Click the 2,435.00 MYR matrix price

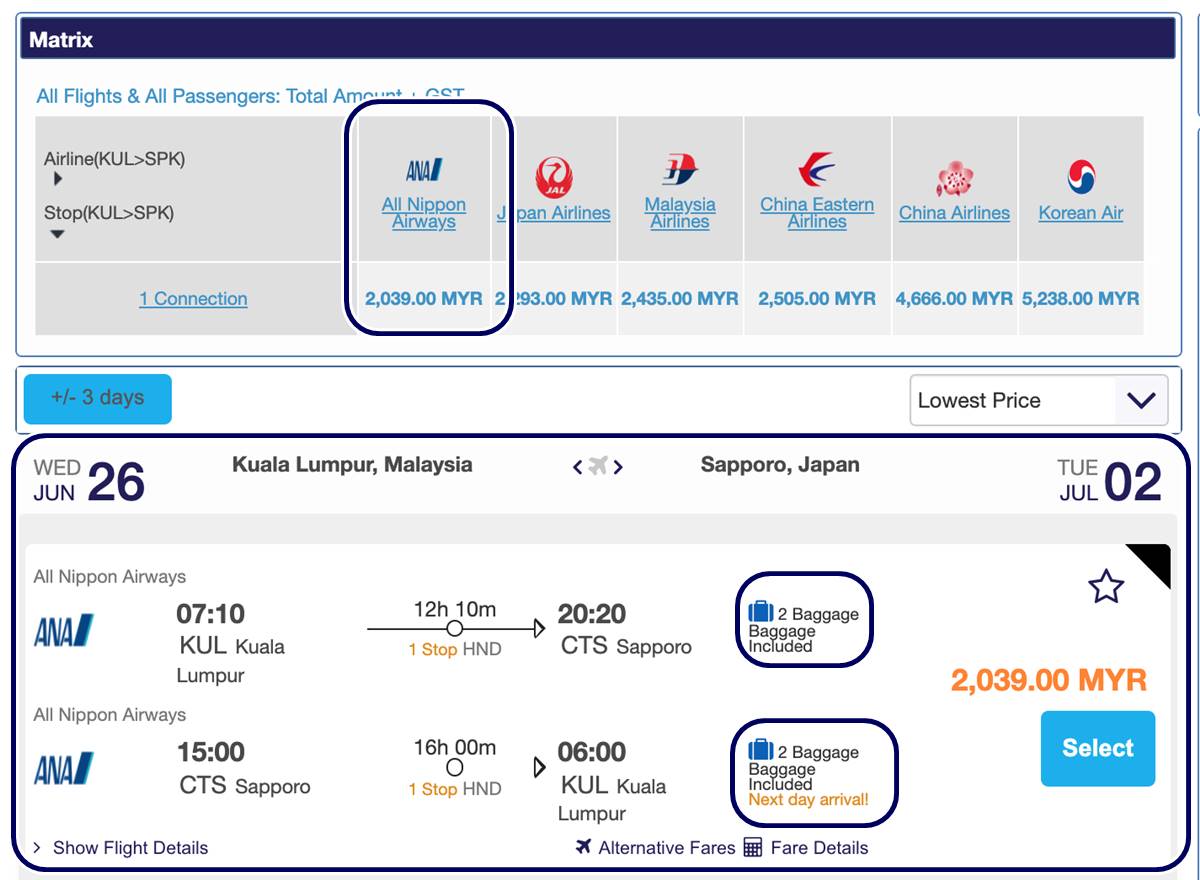[680, 299]
